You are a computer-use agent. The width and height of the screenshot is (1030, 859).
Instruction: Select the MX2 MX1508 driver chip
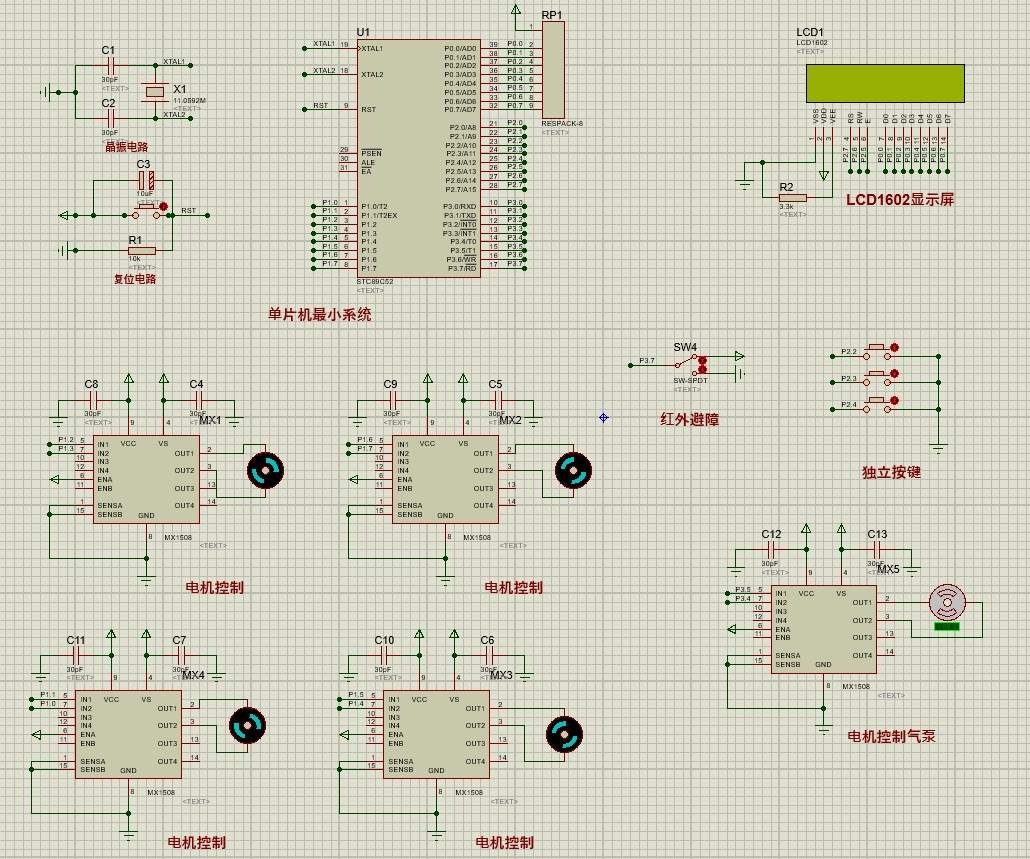(x=445, y=479)
